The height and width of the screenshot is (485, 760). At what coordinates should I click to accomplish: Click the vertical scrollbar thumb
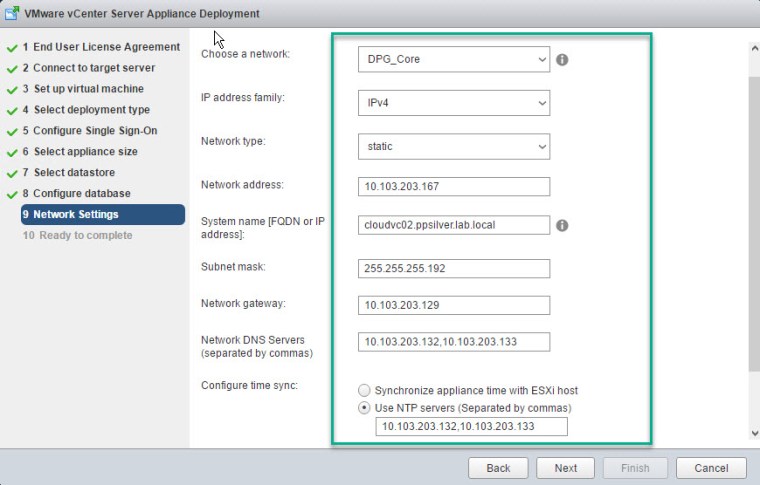coord(754,224)
